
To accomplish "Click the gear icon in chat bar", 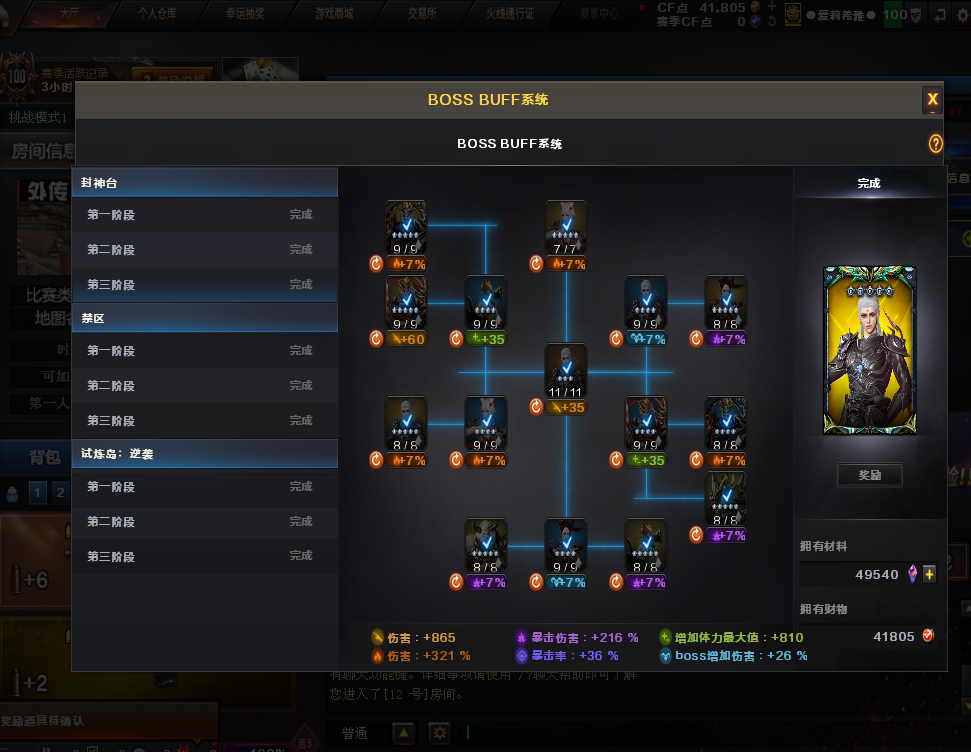I will (439, 733).
